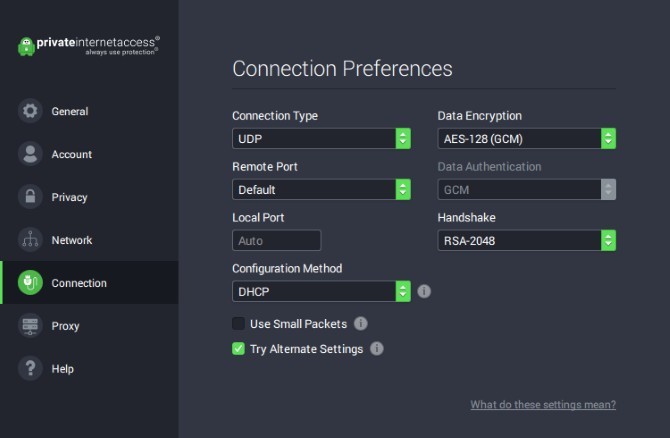Open "What do these settings mean?" link
This screenshot has height=438, width=670.
click(x=543, y=404)
